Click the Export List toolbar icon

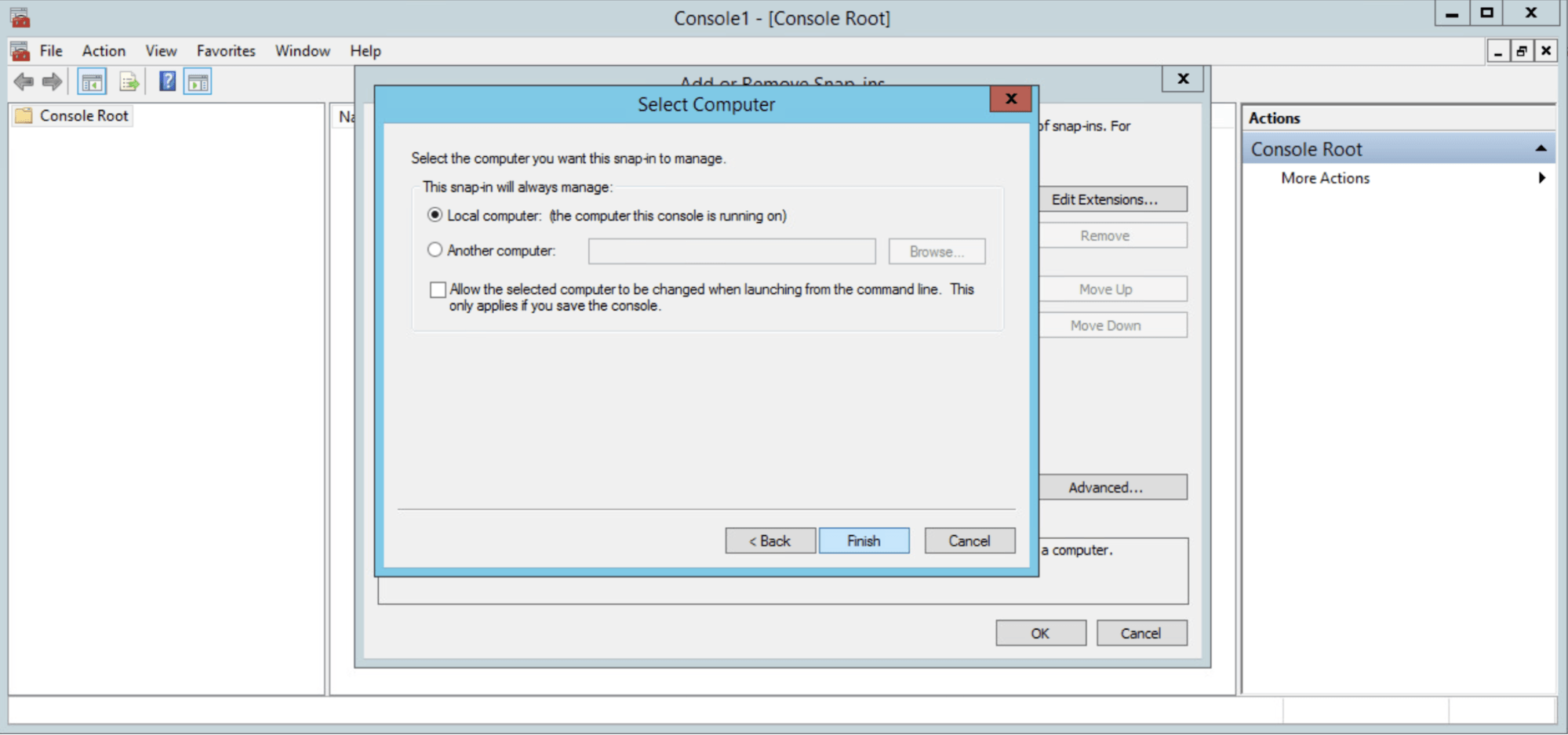click(x=129, y=82)
